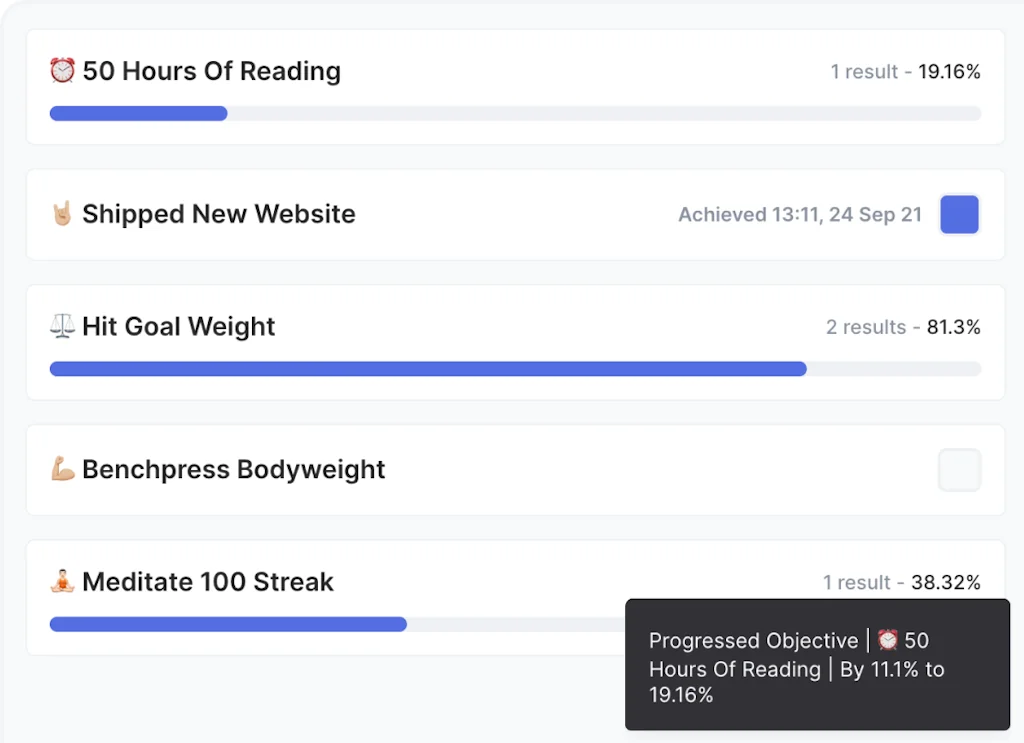
Task: Click the balance scale emoji icon
Action: tap(62, 327)
